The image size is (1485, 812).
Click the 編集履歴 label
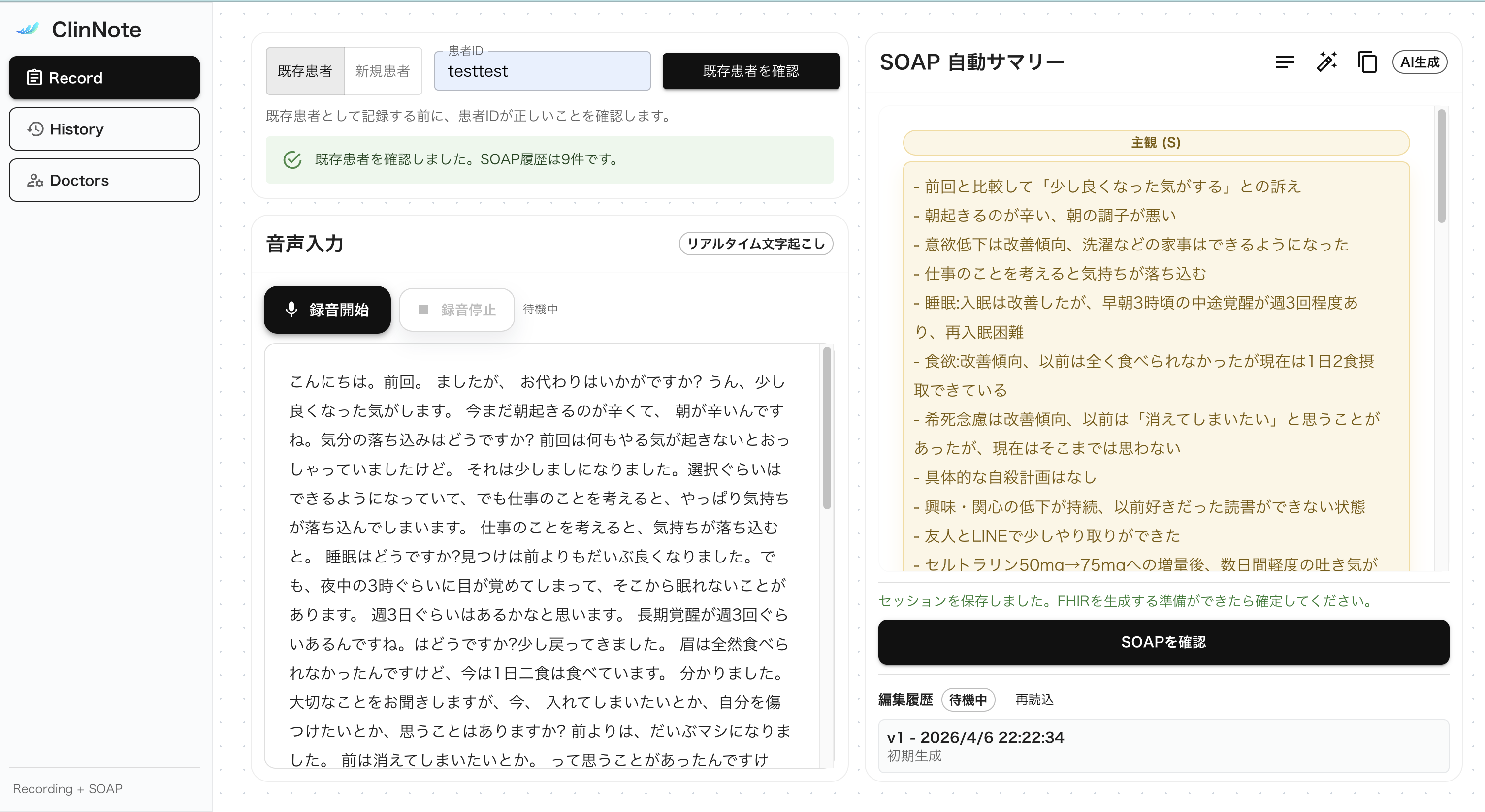(x=905, y=700)
